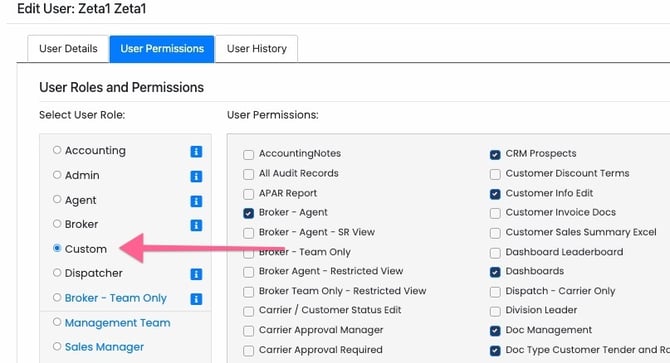Open info icon for Accounting role
Image resolution: width=670 pixels, height=363 pixels.
(x=196, y=152)
